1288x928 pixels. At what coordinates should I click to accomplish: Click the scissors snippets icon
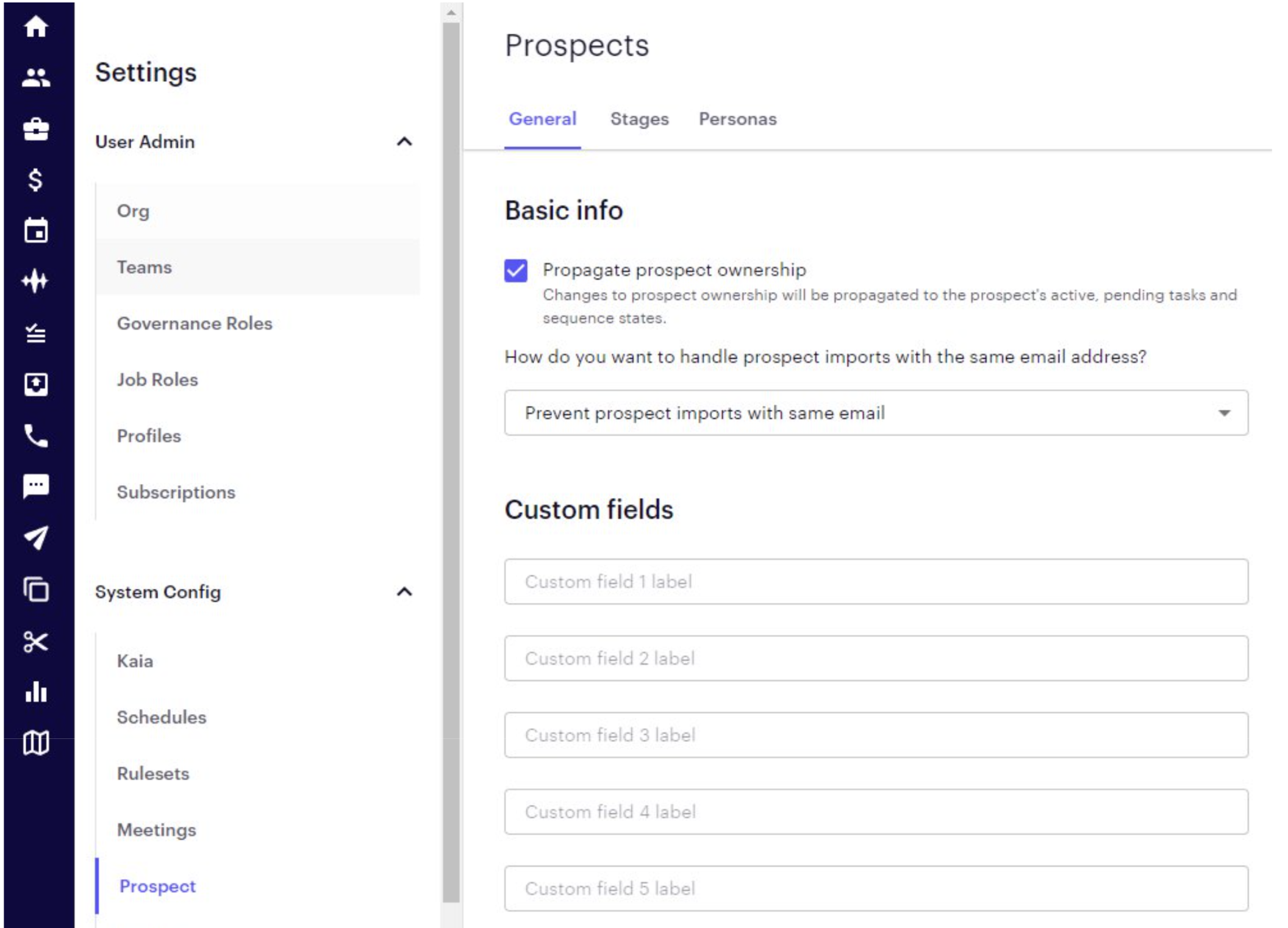36,641
